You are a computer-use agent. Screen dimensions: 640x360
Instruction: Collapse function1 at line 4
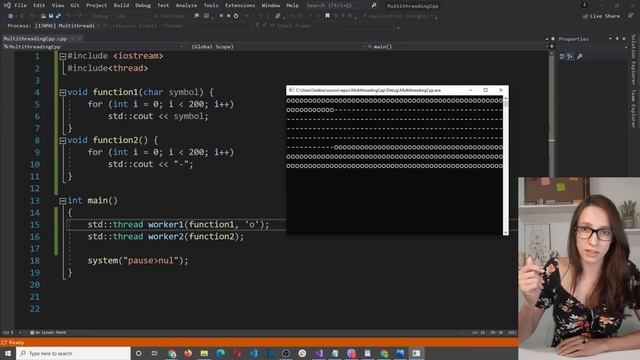coord(62,93)
